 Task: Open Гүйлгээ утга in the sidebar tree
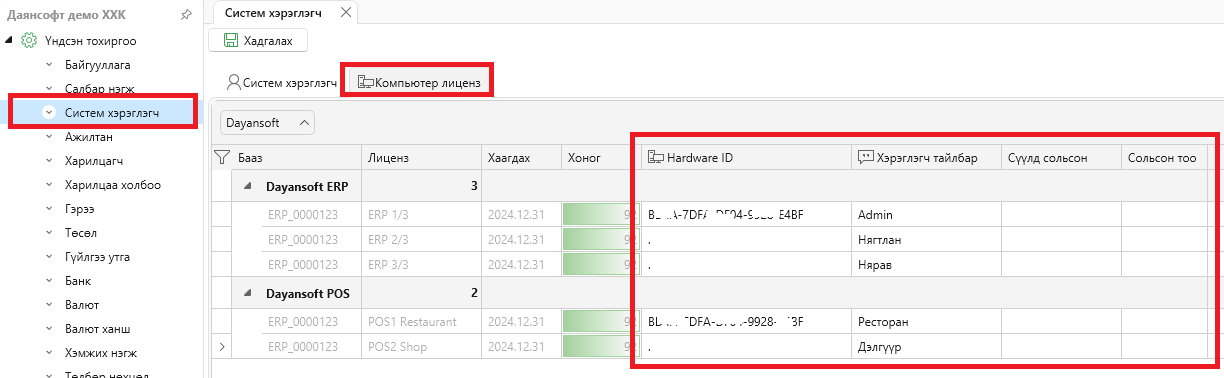pos(97,256)
